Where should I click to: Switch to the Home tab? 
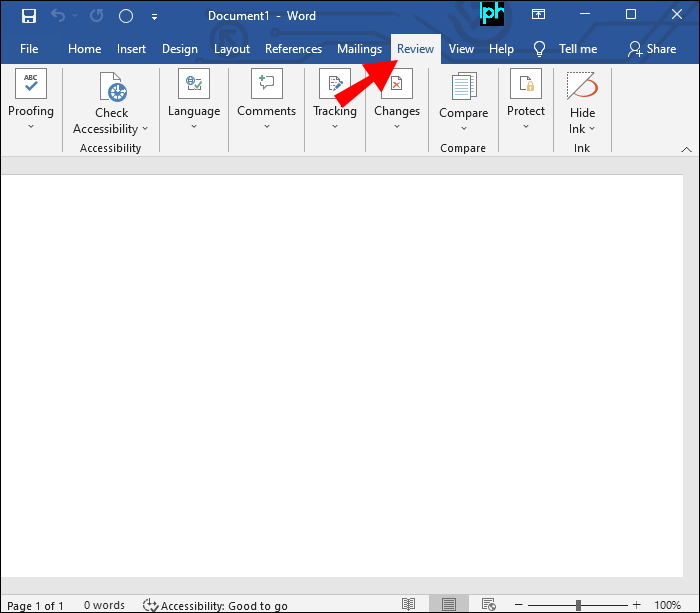click(84, 49)
